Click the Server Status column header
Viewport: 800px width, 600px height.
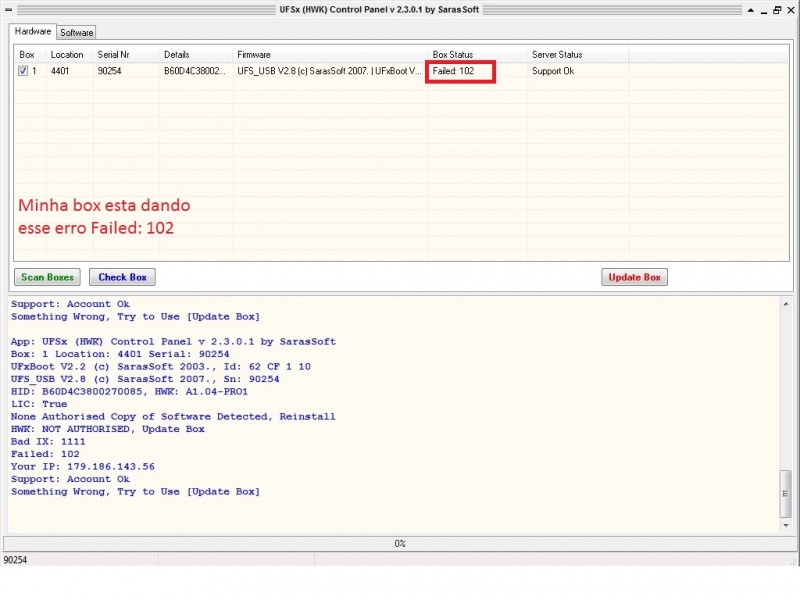pyautogui.click(x=578, y=55)
